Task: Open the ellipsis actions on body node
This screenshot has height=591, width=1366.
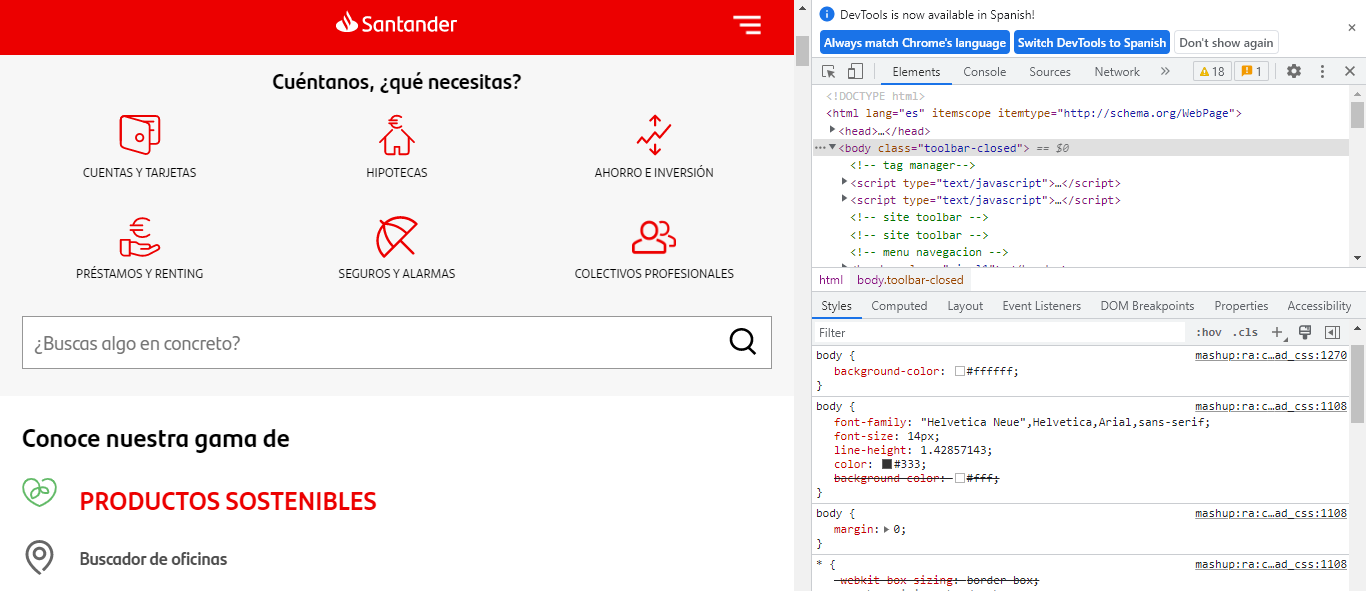Action: point(820,148)
